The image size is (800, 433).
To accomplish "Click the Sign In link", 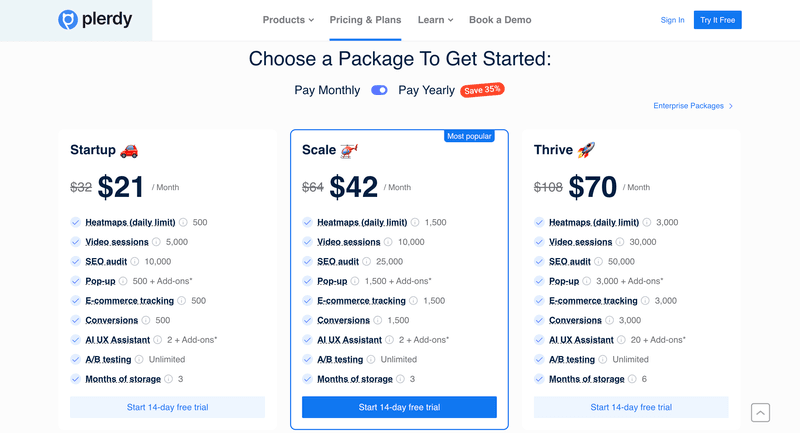I will point(673,20).
